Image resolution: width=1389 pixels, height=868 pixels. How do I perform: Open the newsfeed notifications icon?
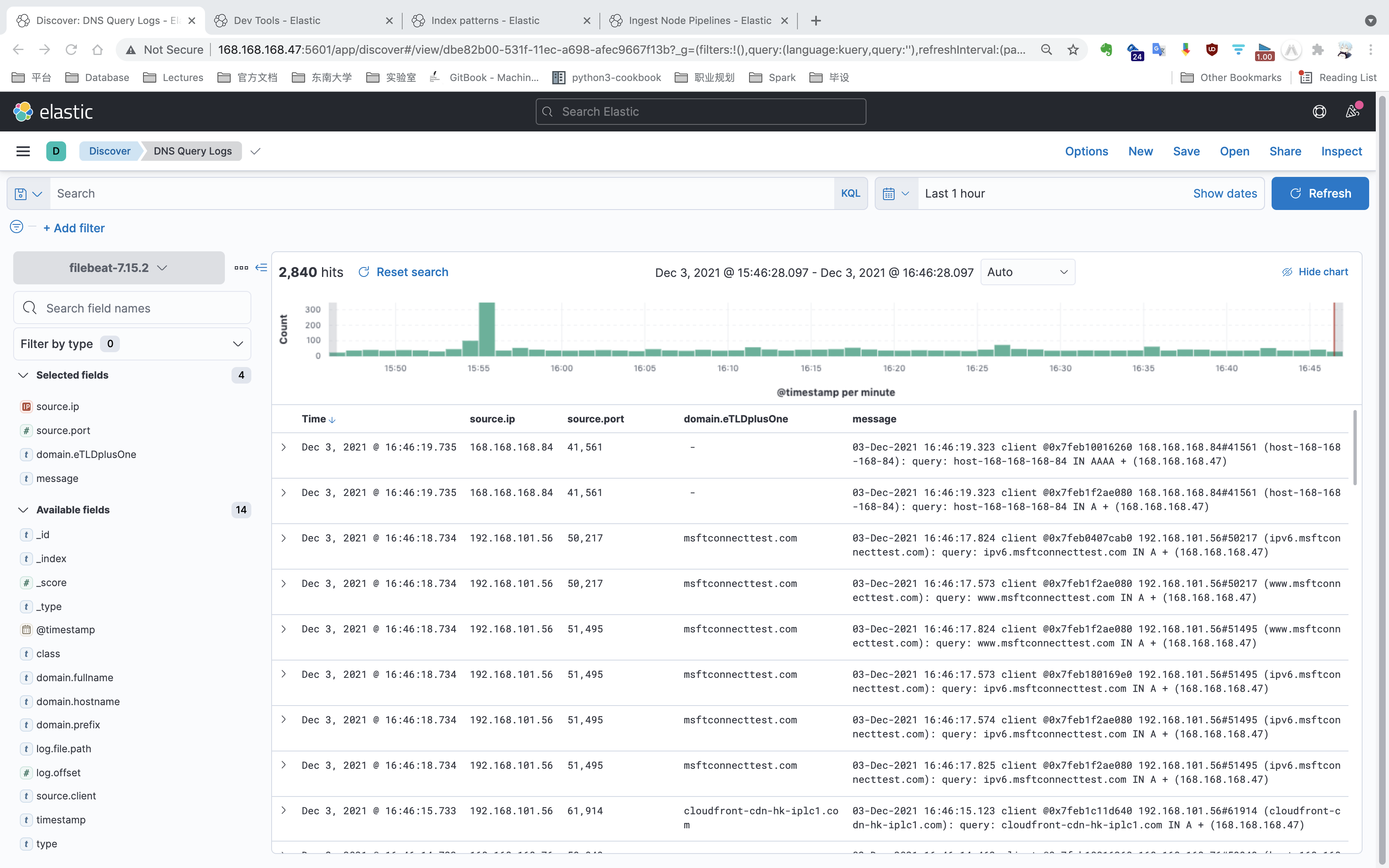point(1352,111)
